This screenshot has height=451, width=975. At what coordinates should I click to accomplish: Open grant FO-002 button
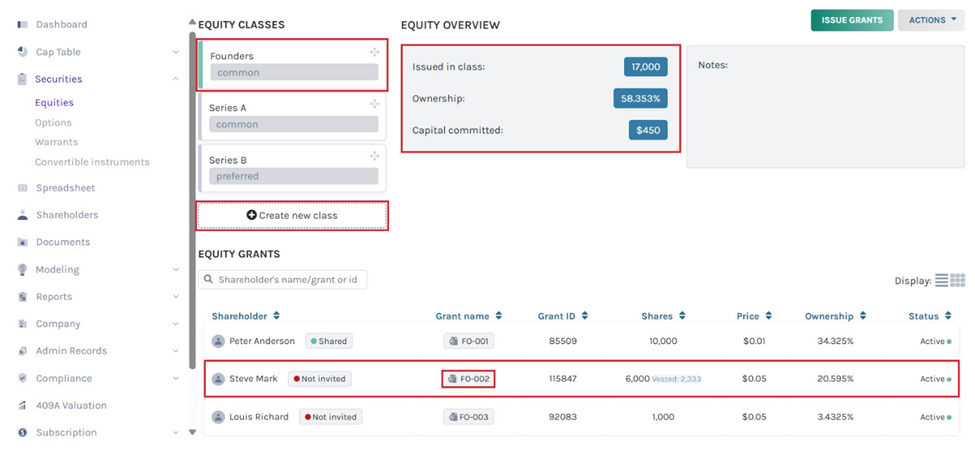click(x=469, y=379)
